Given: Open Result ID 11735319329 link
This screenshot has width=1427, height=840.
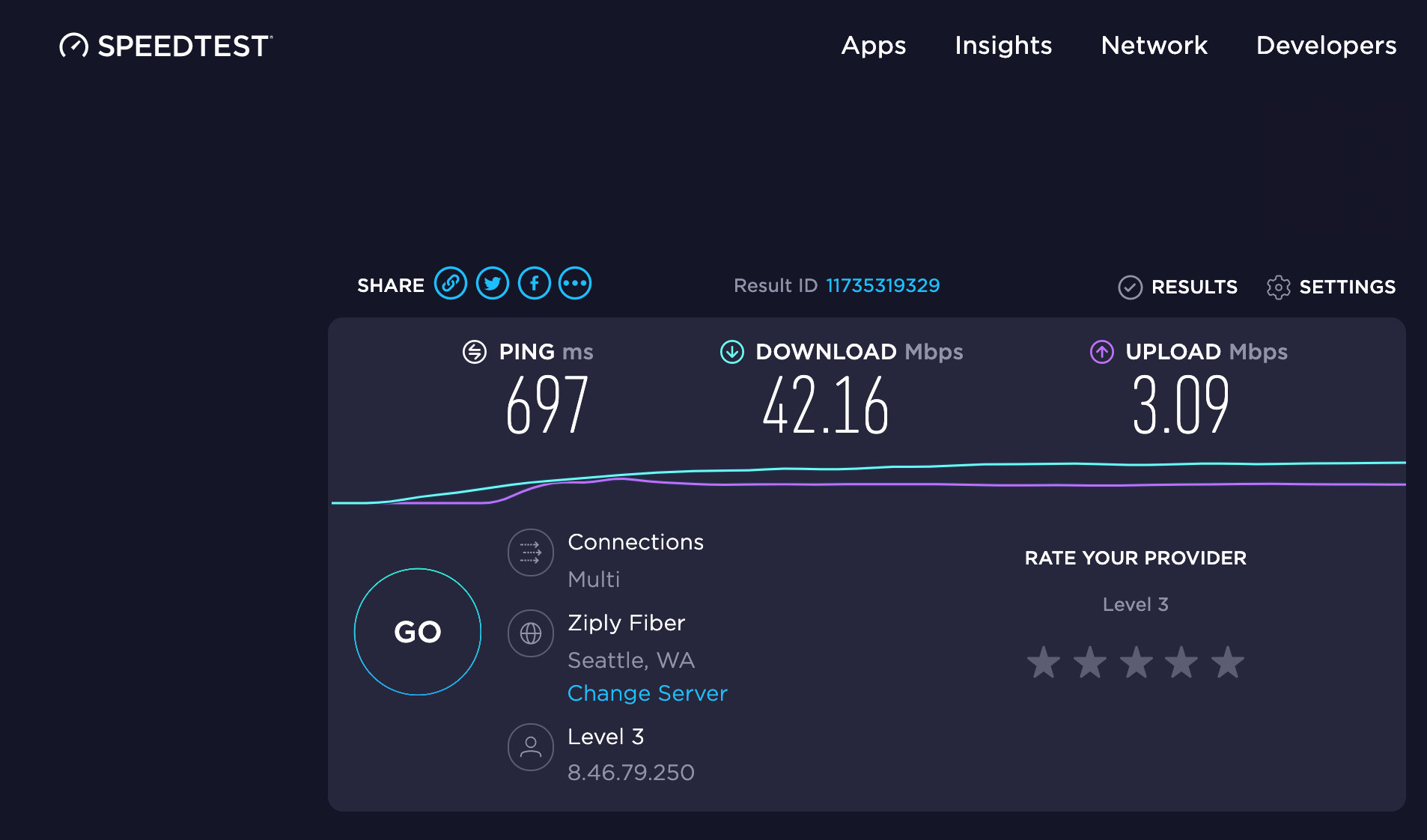Looking at the screenshot, I should tap(883, 285).
